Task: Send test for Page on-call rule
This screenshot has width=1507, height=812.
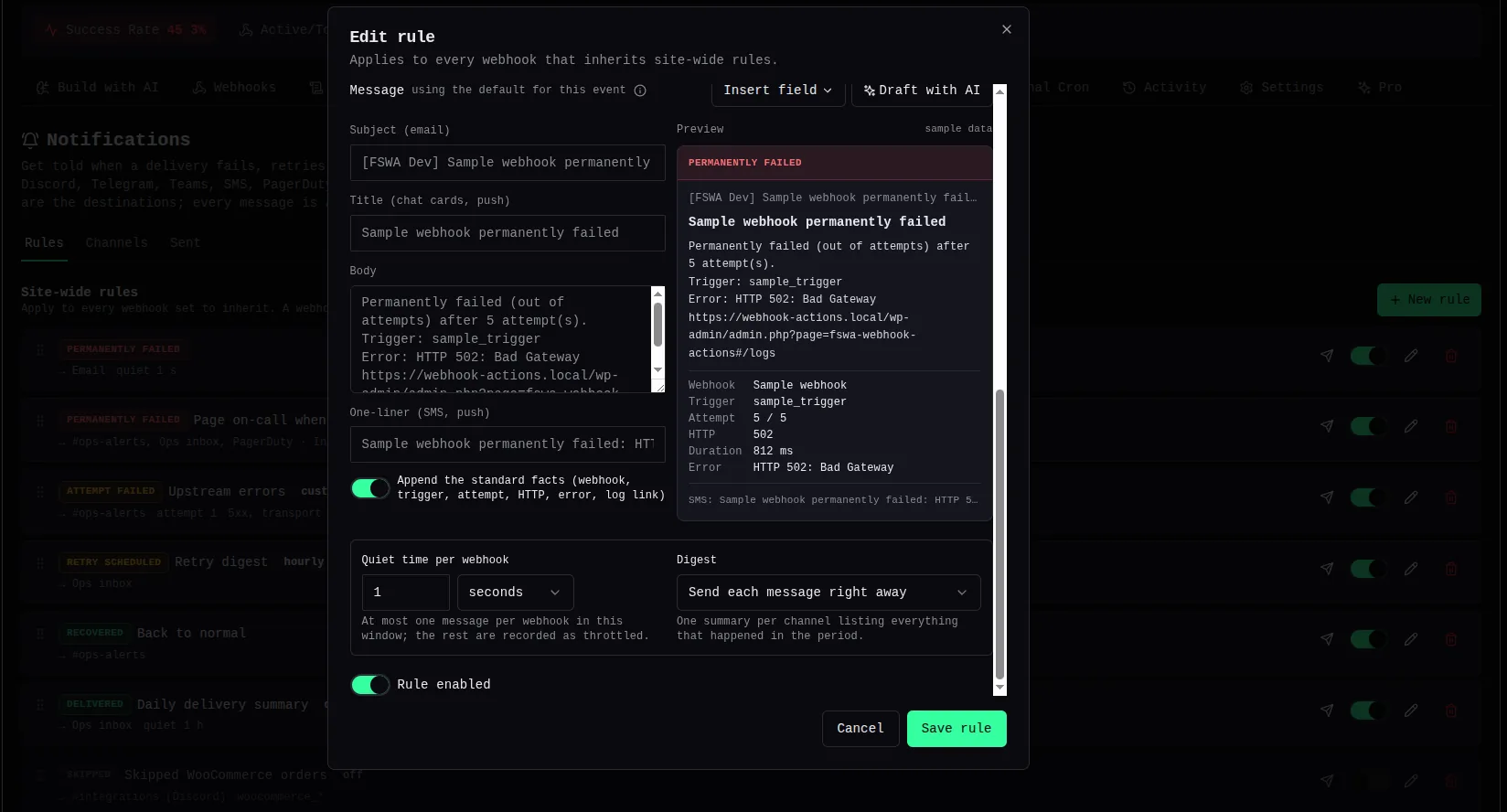Action: 1327,426
